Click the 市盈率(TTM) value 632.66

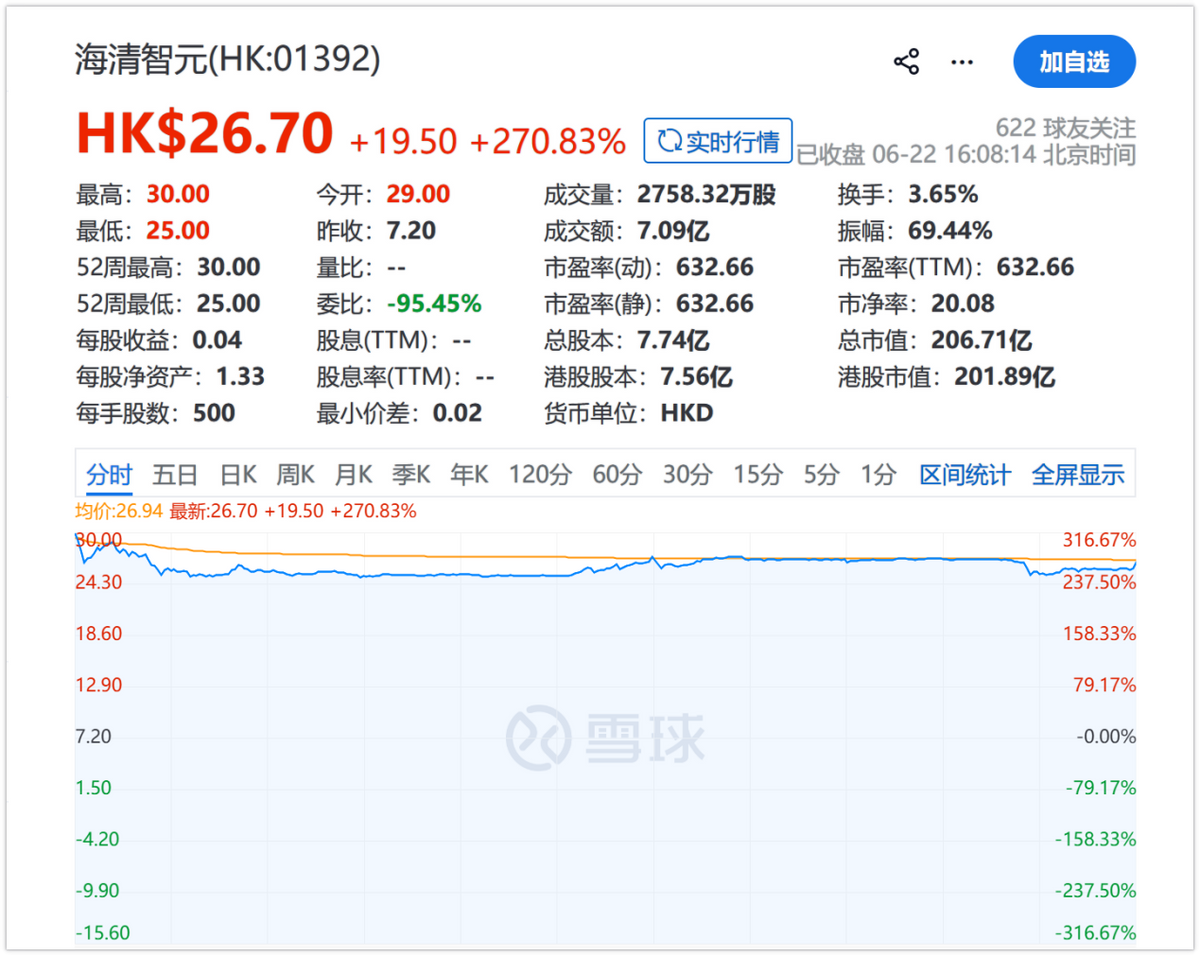click(1035, 267)
